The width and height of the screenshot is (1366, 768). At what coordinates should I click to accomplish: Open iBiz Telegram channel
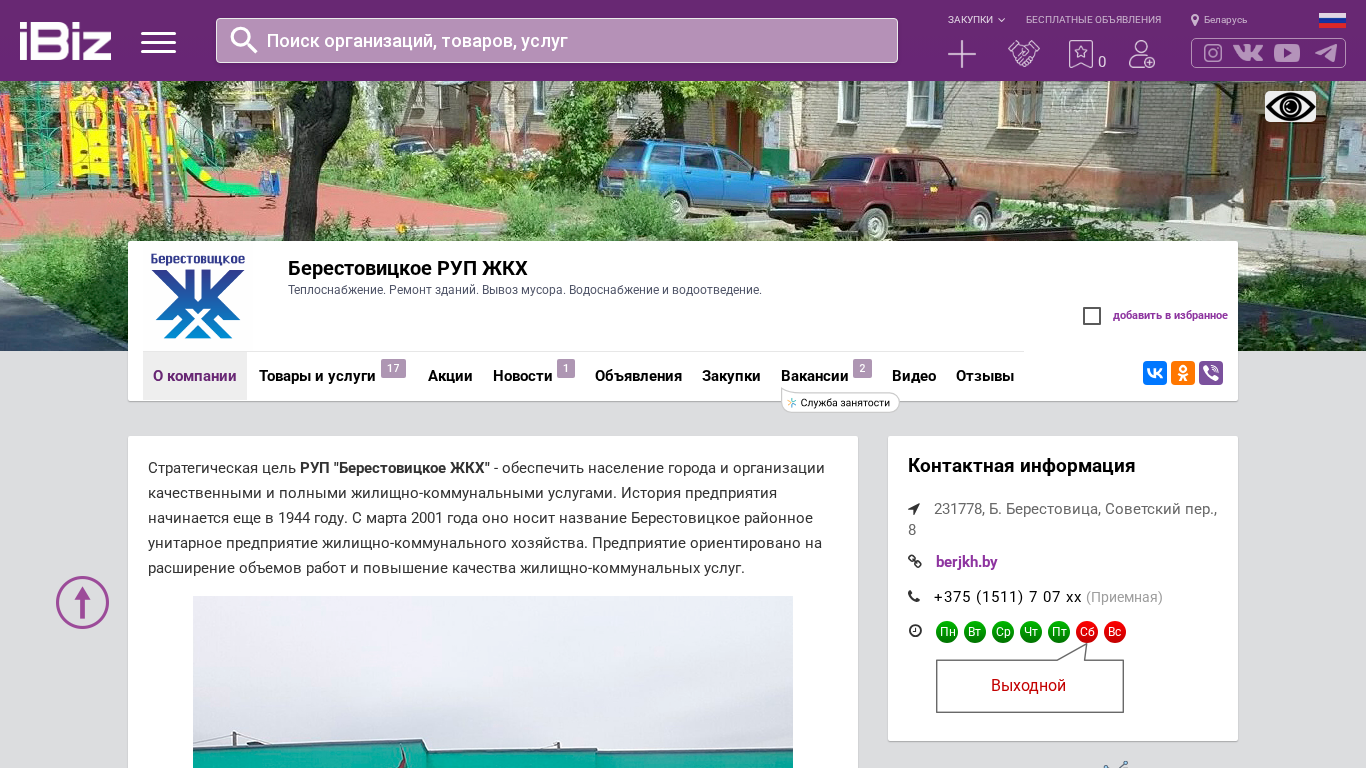click(x=1326, y=53)
